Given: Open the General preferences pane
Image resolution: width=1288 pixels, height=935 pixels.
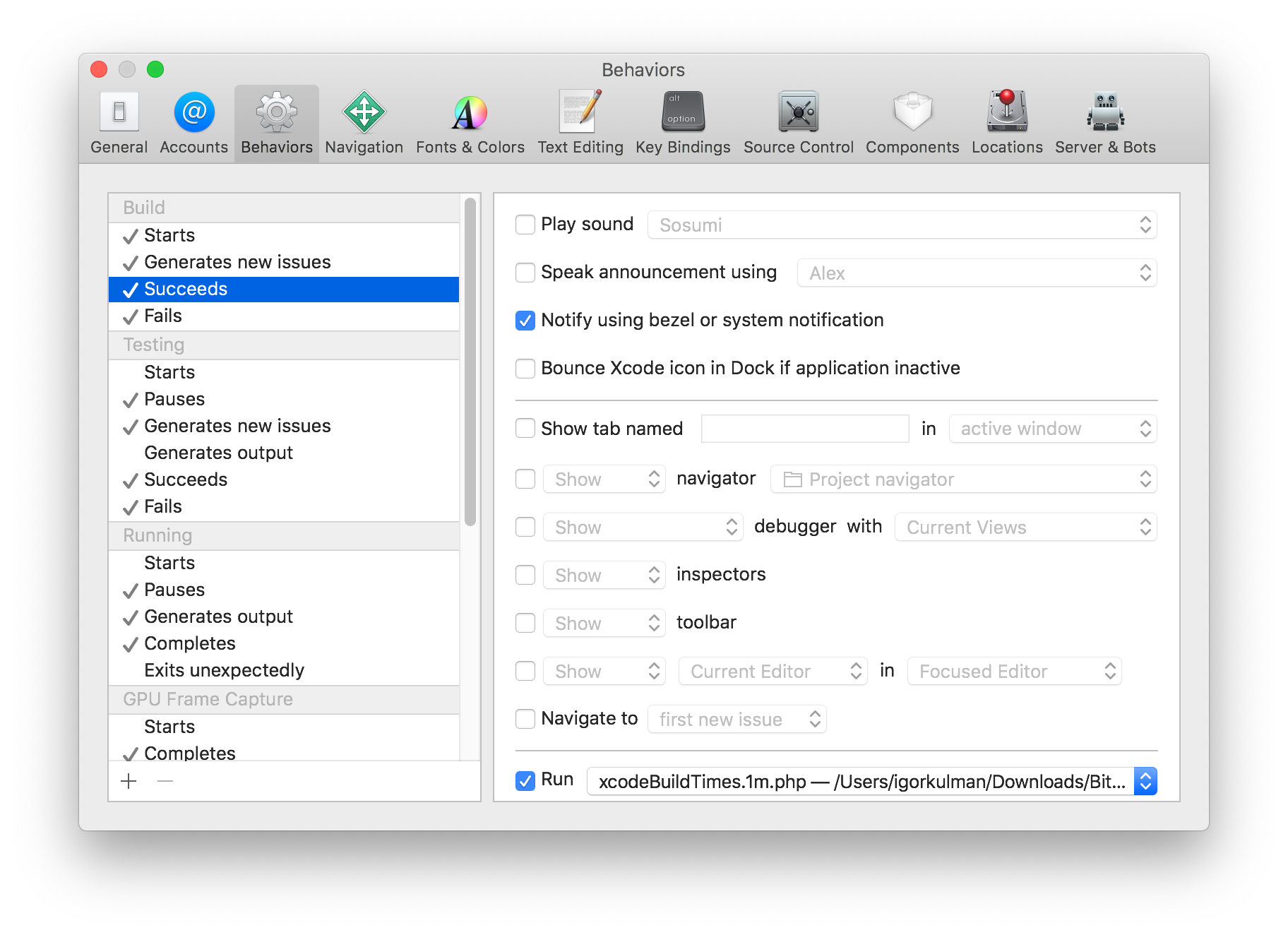Looking at the screenshot, I should [x=119, y=123].
